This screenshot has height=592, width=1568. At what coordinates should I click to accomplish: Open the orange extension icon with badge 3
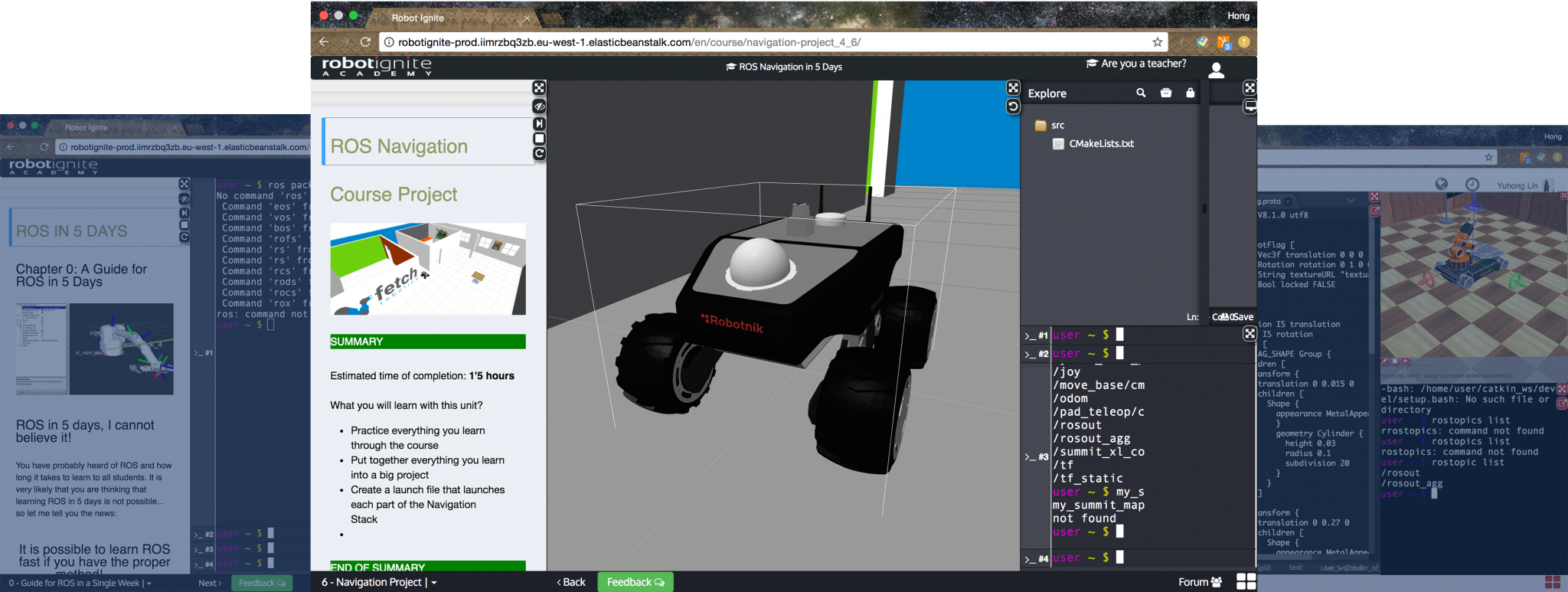tap(1223, 42)
